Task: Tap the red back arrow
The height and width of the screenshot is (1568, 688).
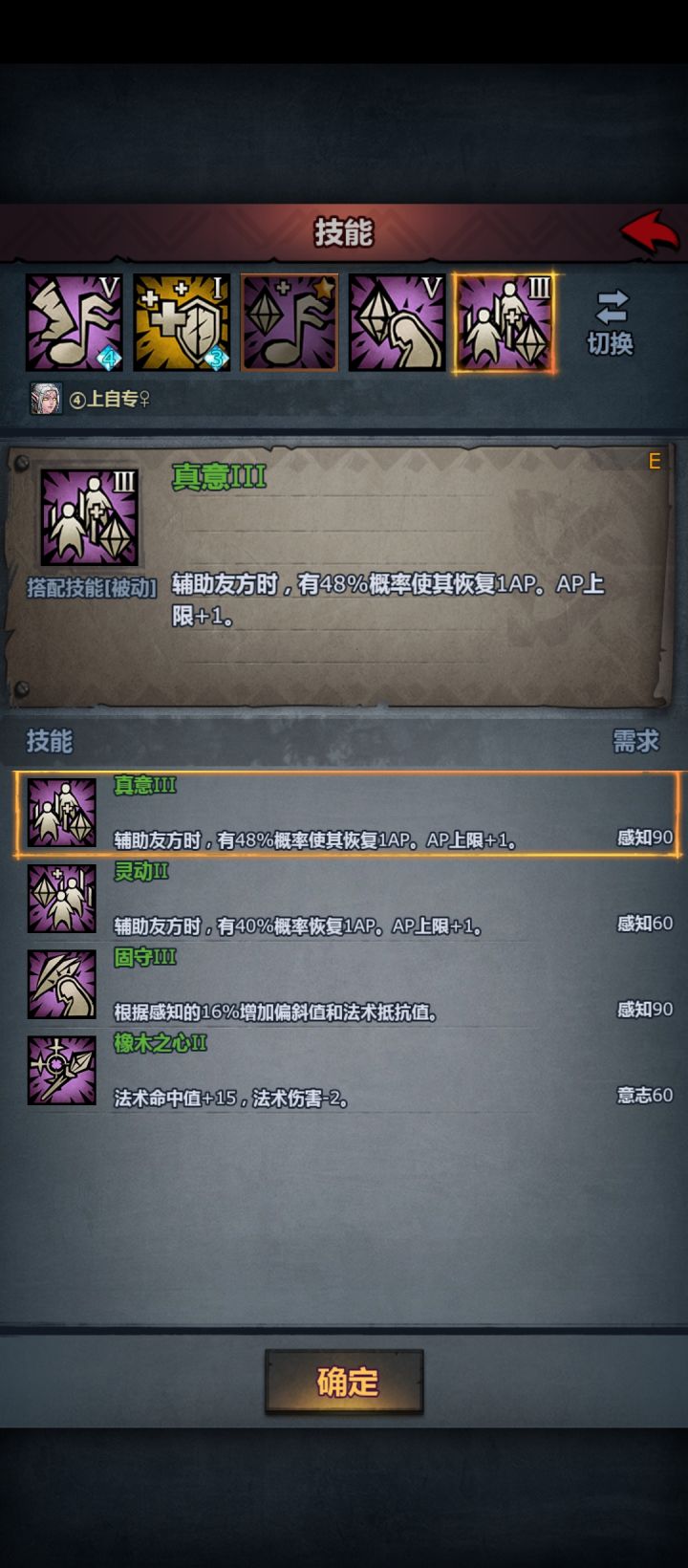Action: tap(650, 231)
